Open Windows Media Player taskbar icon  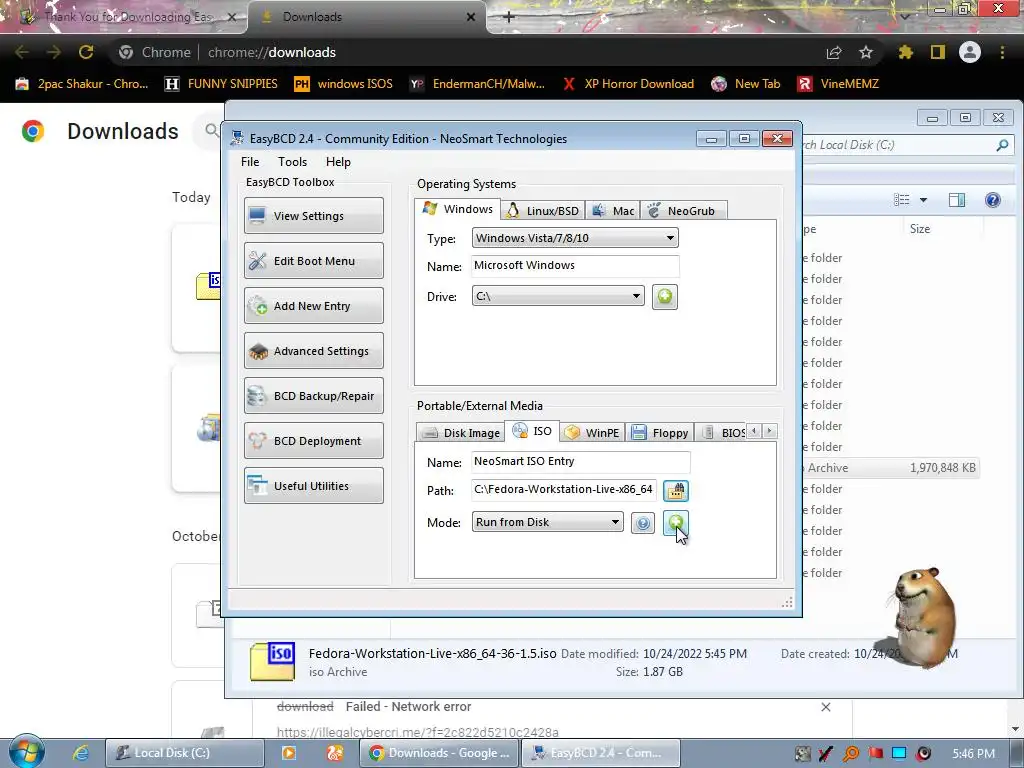pyautogui.click(x=289, y=753)
